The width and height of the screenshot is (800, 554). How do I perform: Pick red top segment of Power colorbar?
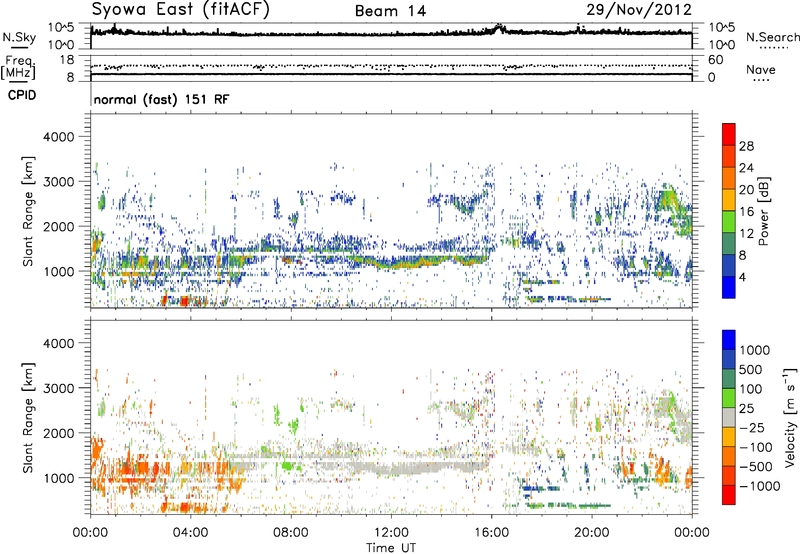click(729, 134)
